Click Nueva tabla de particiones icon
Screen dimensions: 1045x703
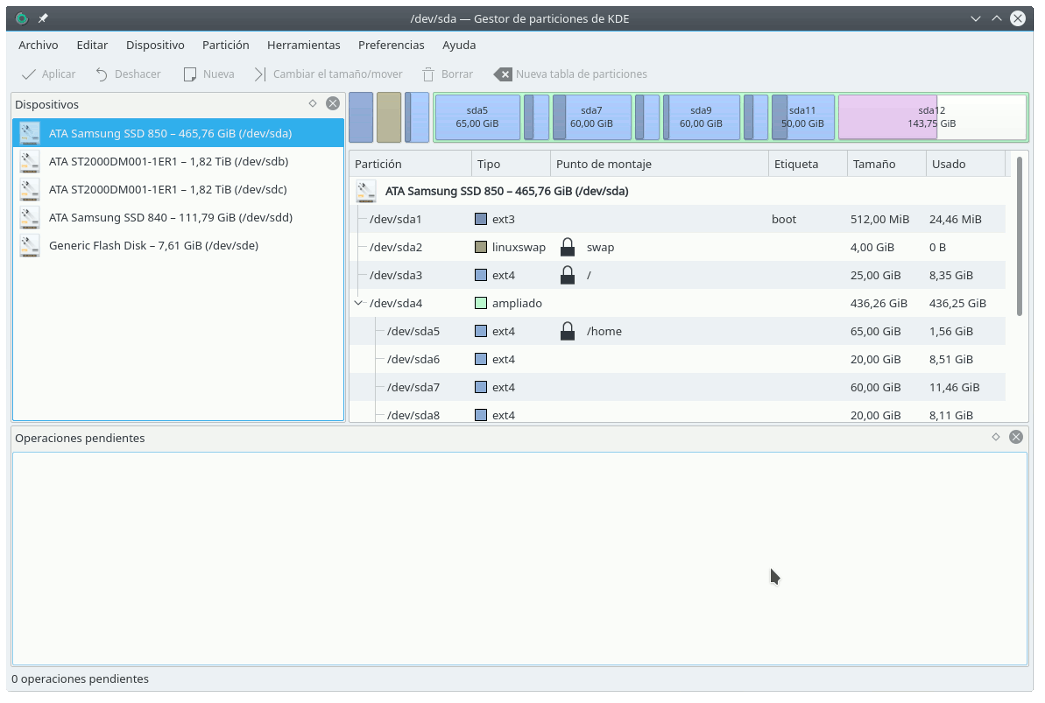[503, 74]
